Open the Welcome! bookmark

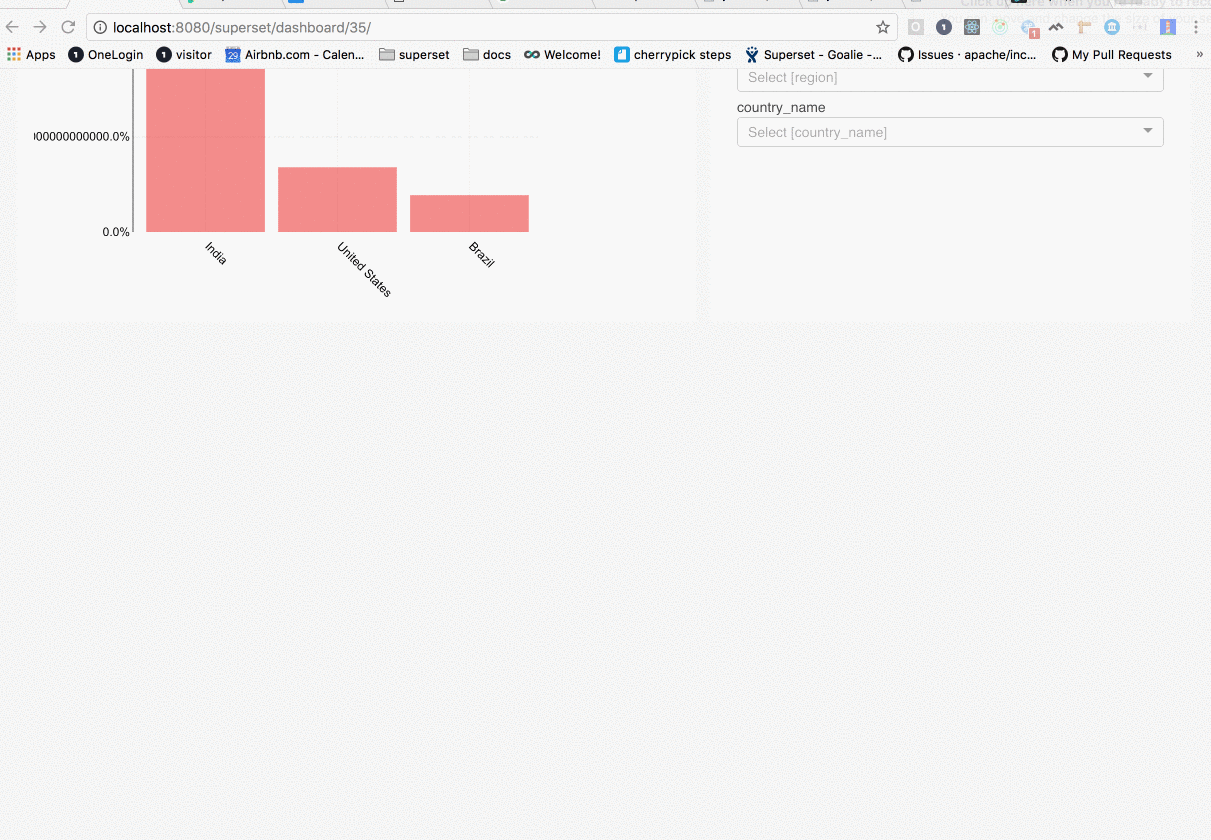pos(563,55)
